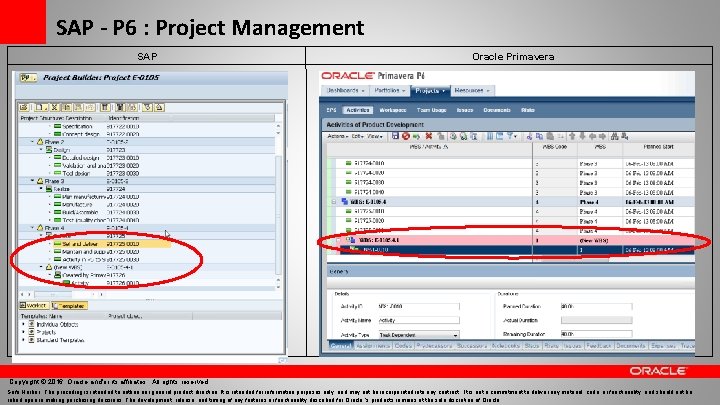This screenshot has width=720, height=405.
Task: Collapse the Phase 3 node in SAP tree
Action: pos(33,181)
